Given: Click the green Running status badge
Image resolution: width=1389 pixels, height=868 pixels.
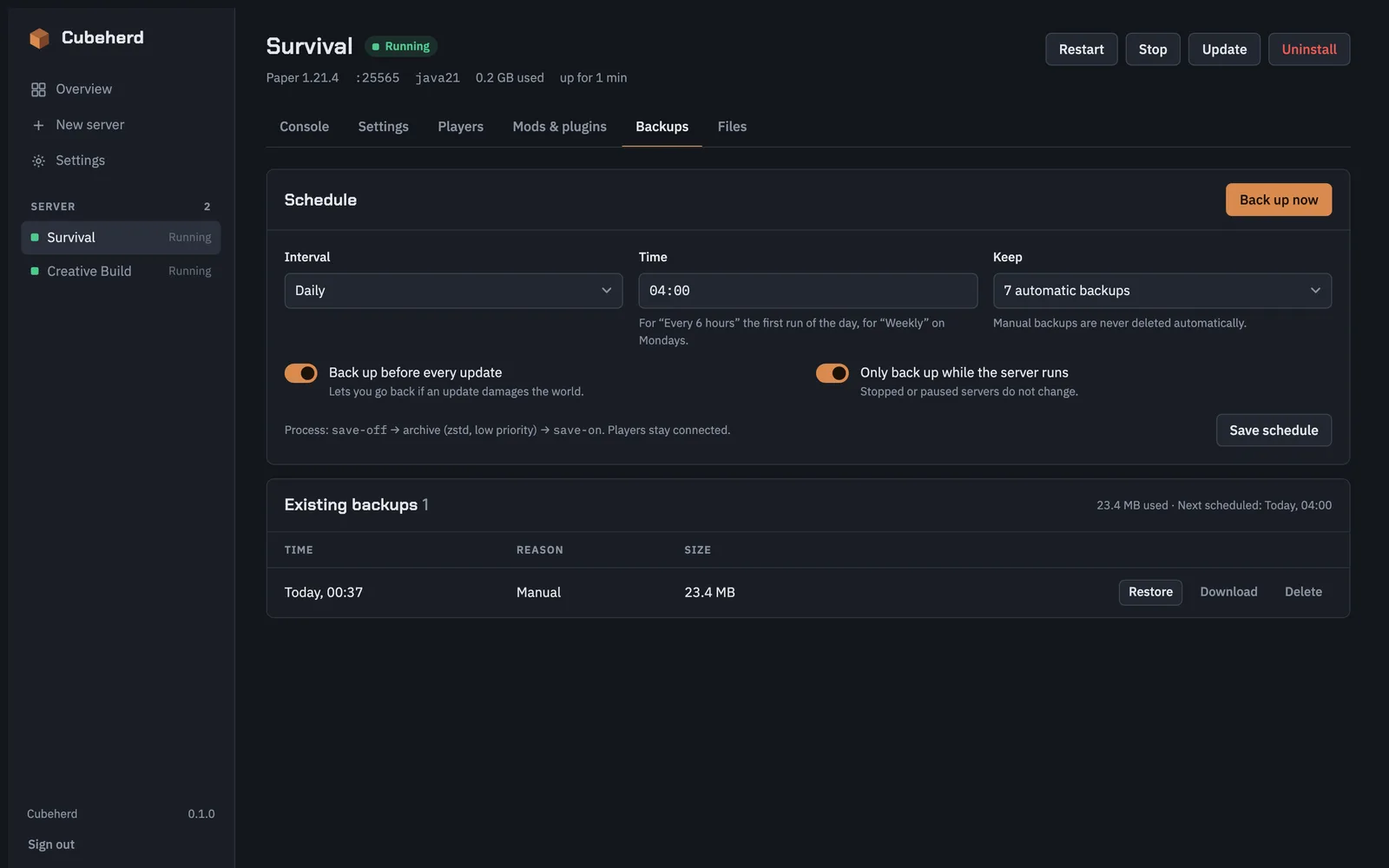Looking at the screenshot, I should 401,46.
